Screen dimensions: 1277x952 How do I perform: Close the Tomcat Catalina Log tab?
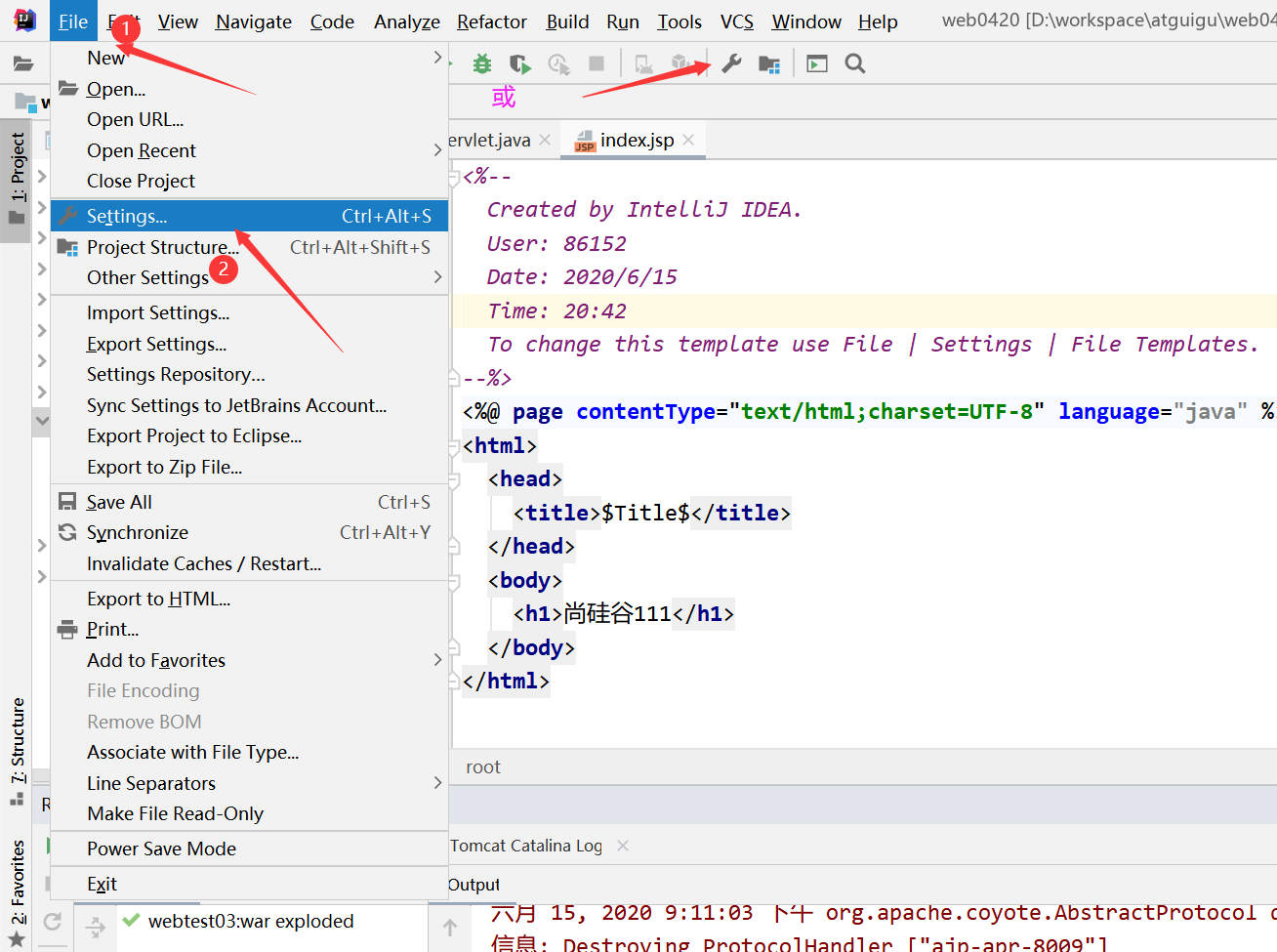pyautogui.click(x=623, y=846)
